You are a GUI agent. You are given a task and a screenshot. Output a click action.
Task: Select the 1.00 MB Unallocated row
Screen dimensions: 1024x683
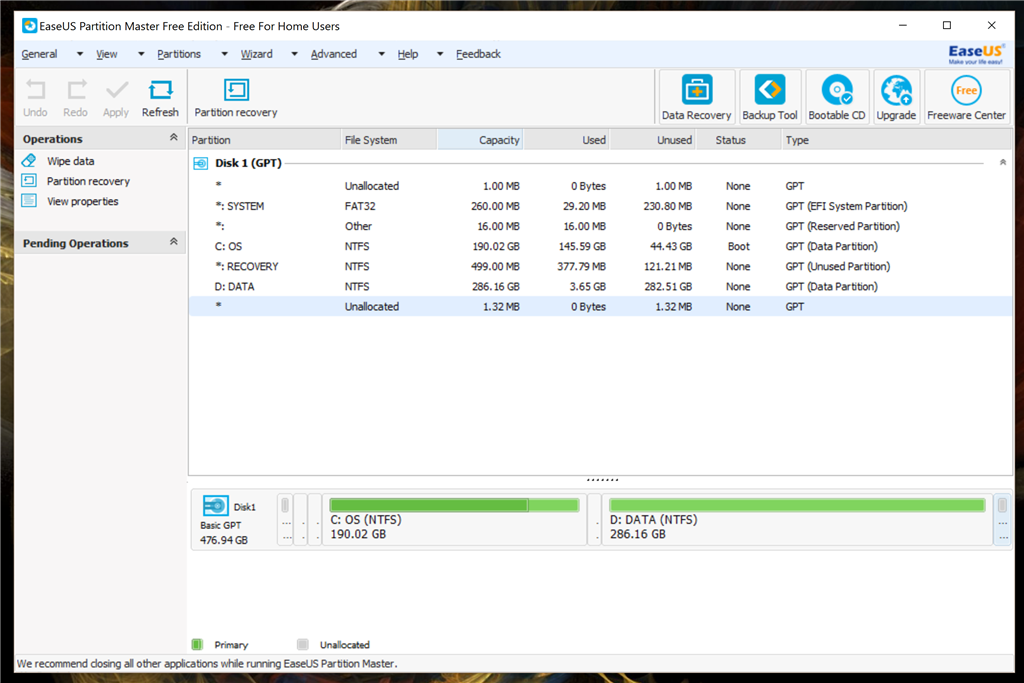coord(600,186)
